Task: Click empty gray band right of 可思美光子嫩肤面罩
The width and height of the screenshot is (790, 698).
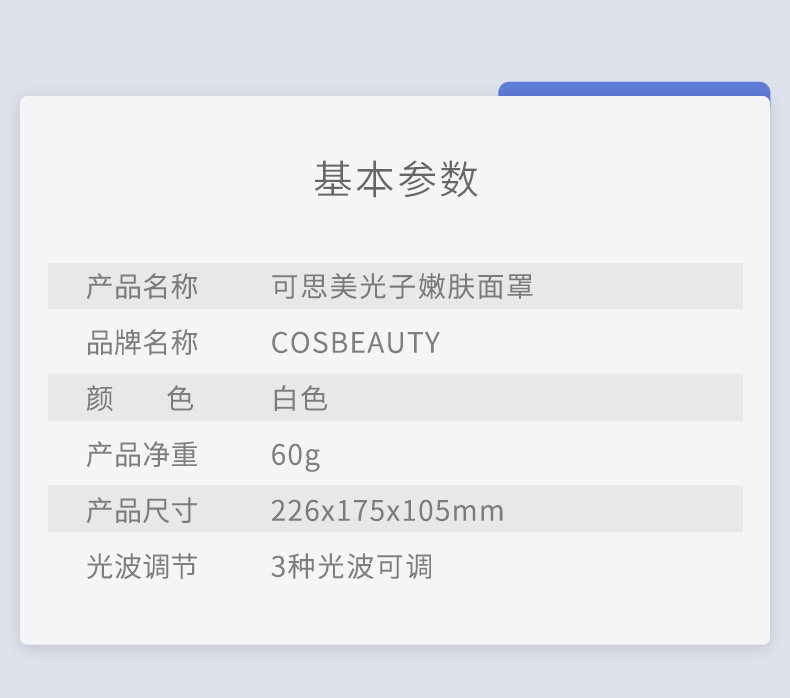Action: coord(640,287)
